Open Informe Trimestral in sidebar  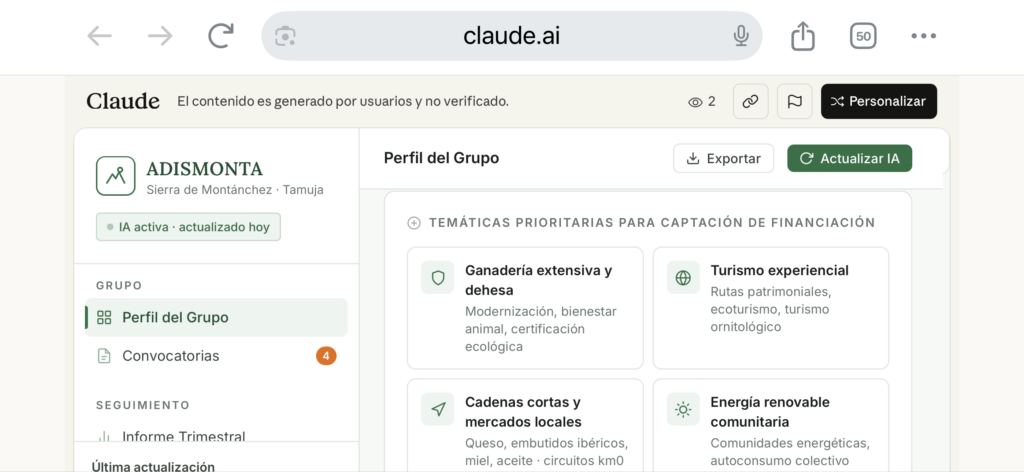(183, 435)
